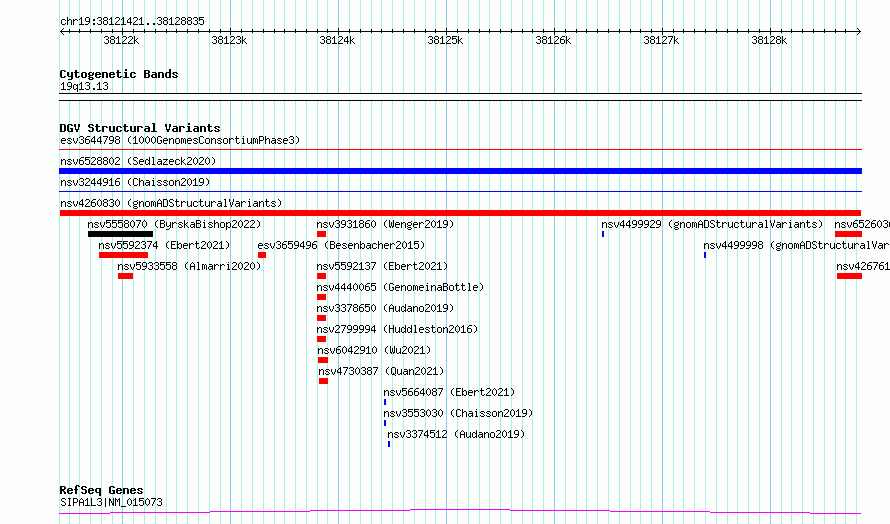The image size is (890, 524).
Task: Select nsv3374512 (Audano2019) variant
Action: (x=456, y=434)
